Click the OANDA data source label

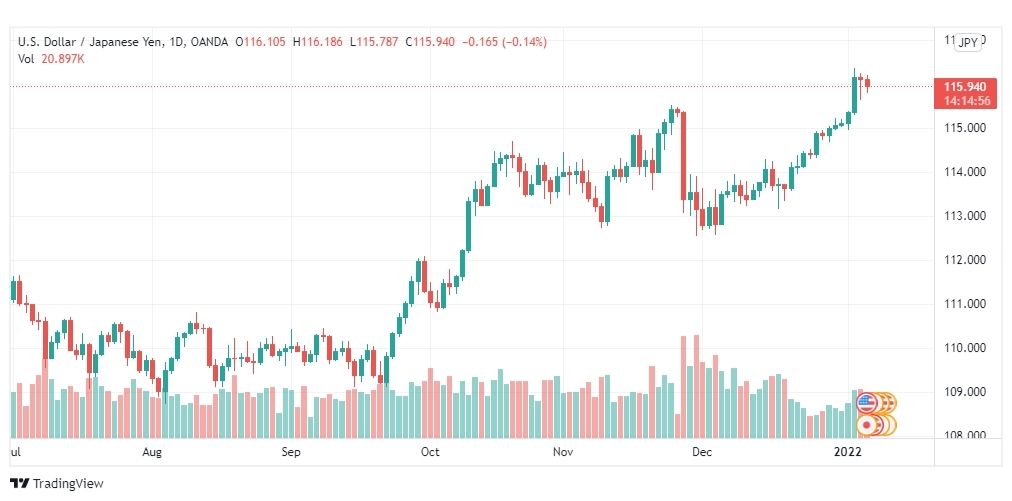[x=210, y=42]
